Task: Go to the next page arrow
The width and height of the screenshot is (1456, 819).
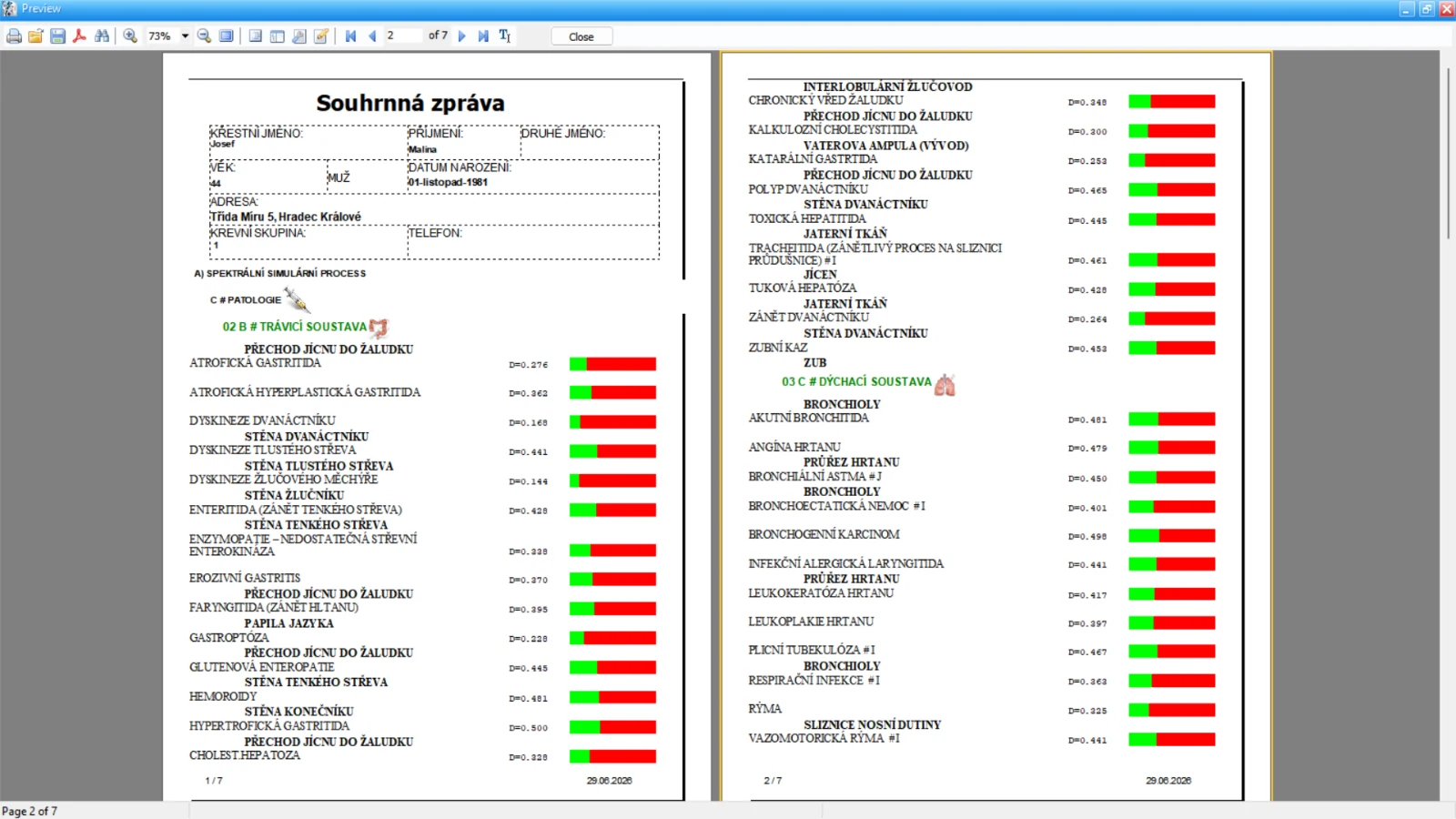Action: [x=461, y=36]
